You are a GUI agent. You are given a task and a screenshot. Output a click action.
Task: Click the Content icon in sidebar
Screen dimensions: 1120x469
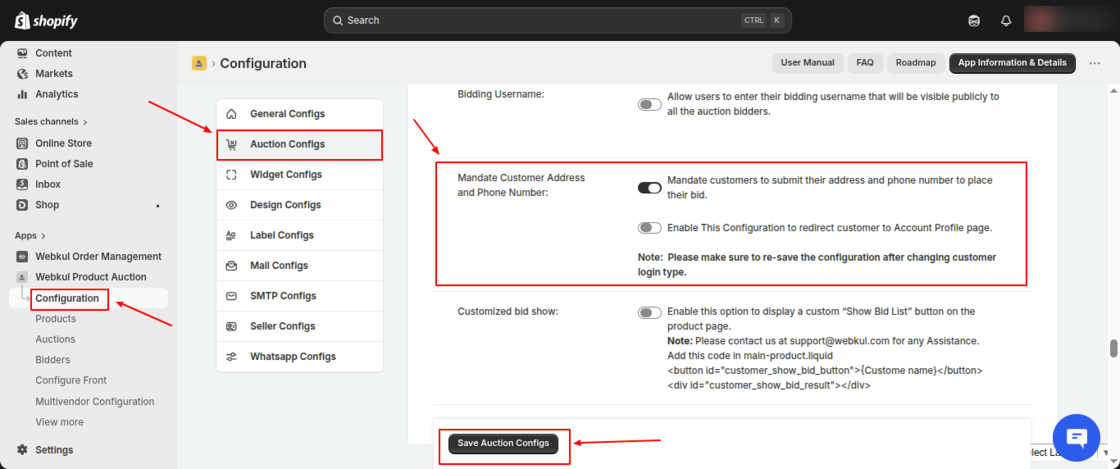pyautogui.click(x=22, y=53)
